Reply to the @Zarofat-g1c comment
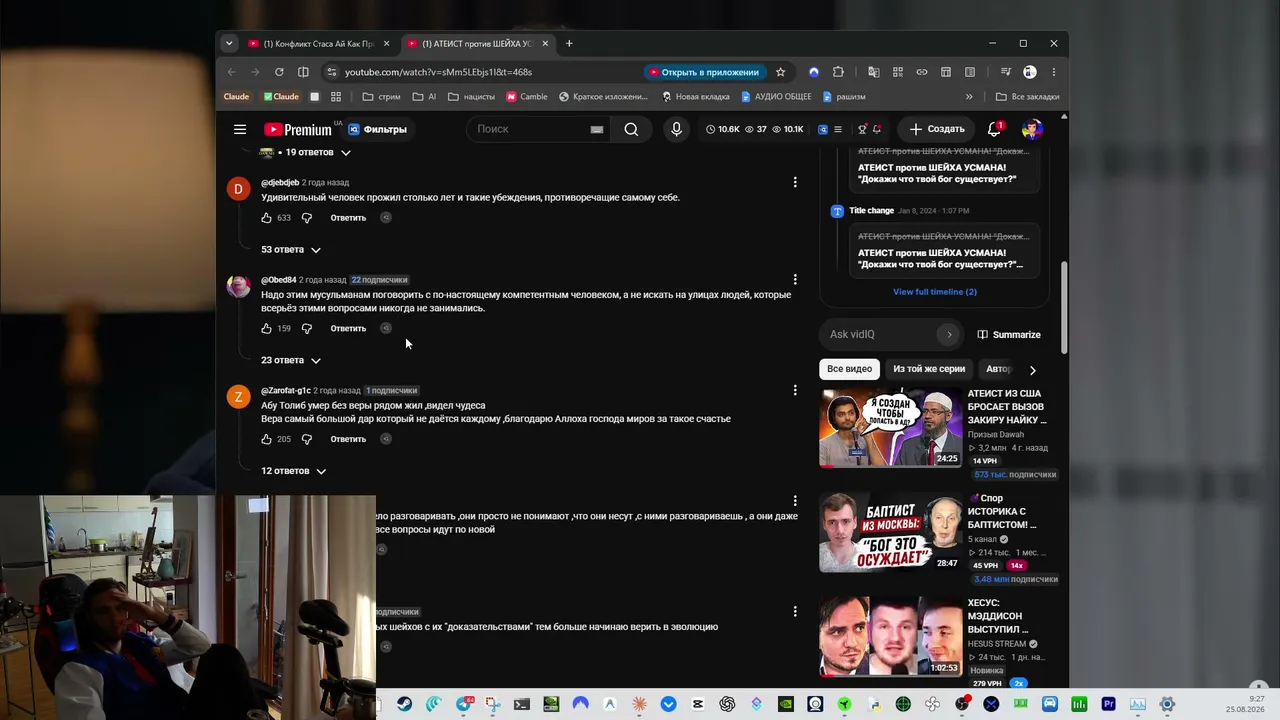The image size is (1280, 720). coord(348,440)
